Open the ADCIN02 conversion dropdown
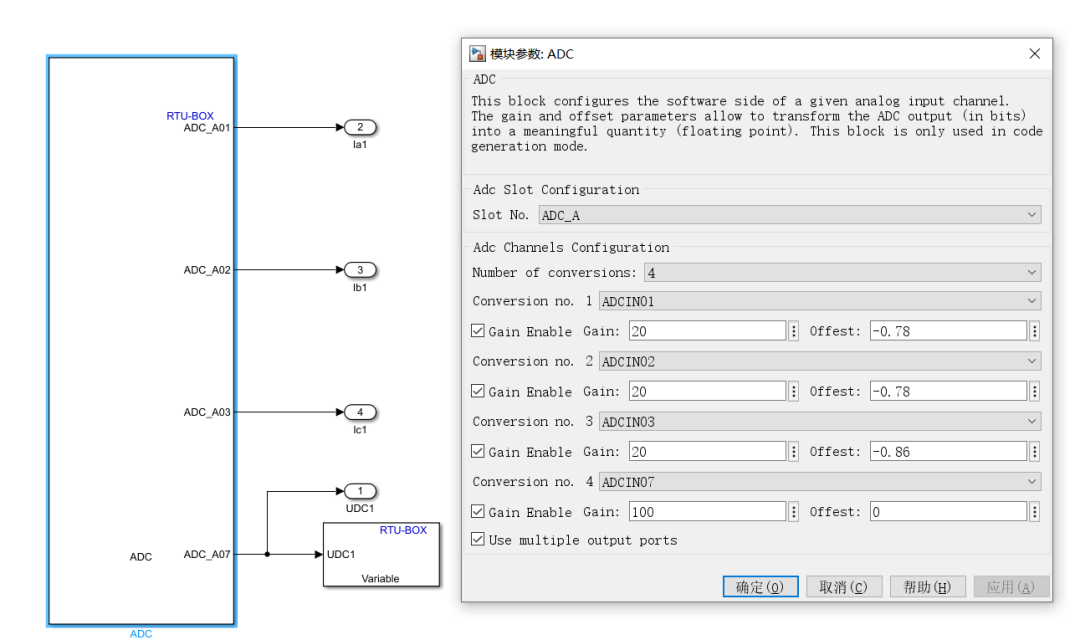 pos(819,362)
